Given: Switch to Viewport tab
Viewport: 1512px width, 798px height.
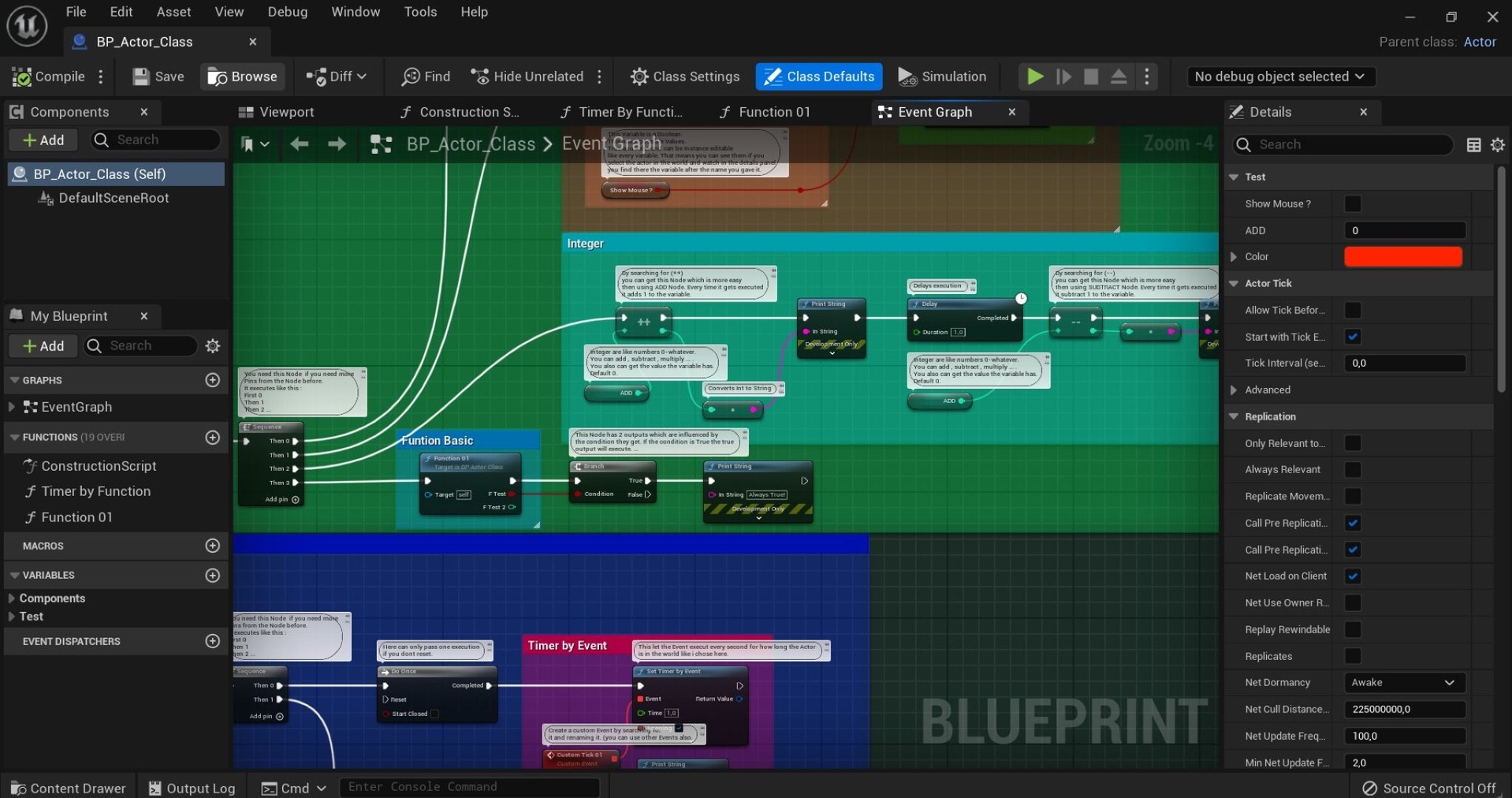Looking at the screenshot, I should [277, 112].
